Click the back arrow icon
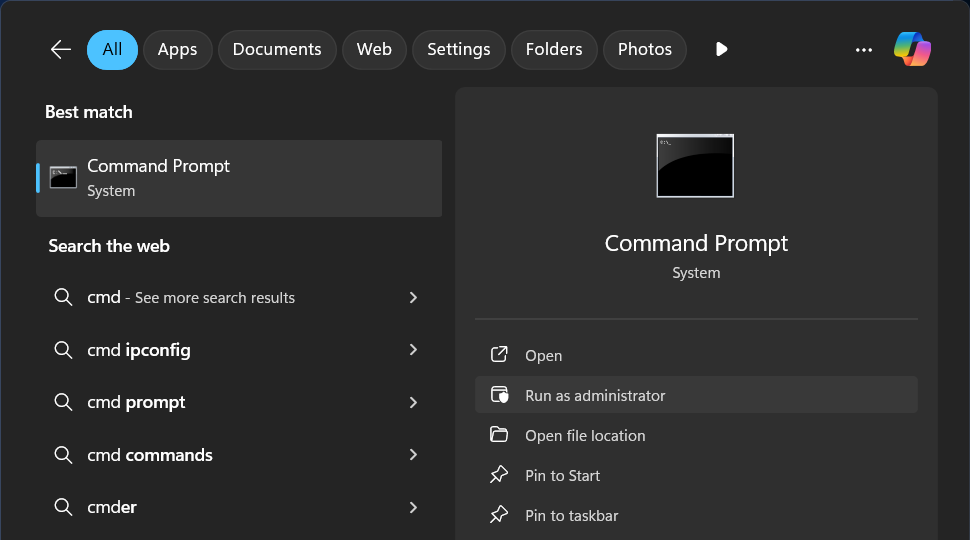 point(61,49)
